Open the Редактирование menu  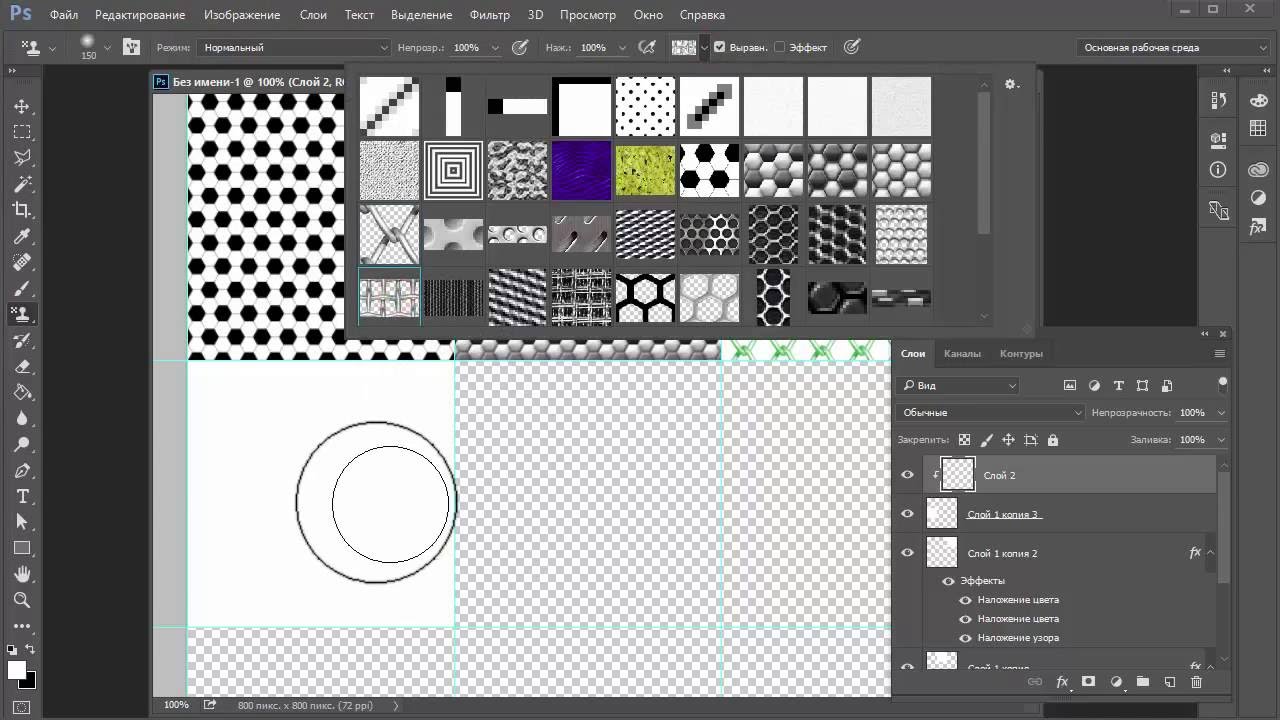point(140,15)
